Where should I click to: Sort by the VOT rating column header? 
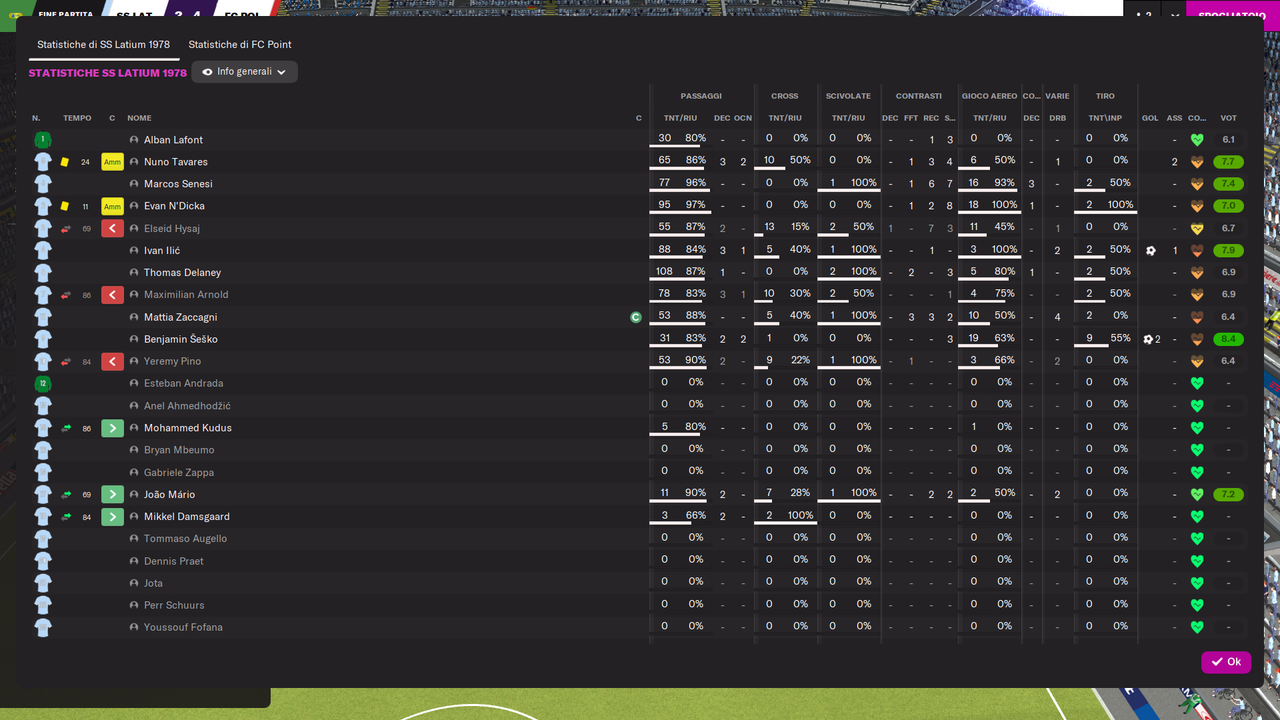(1228, 118)
